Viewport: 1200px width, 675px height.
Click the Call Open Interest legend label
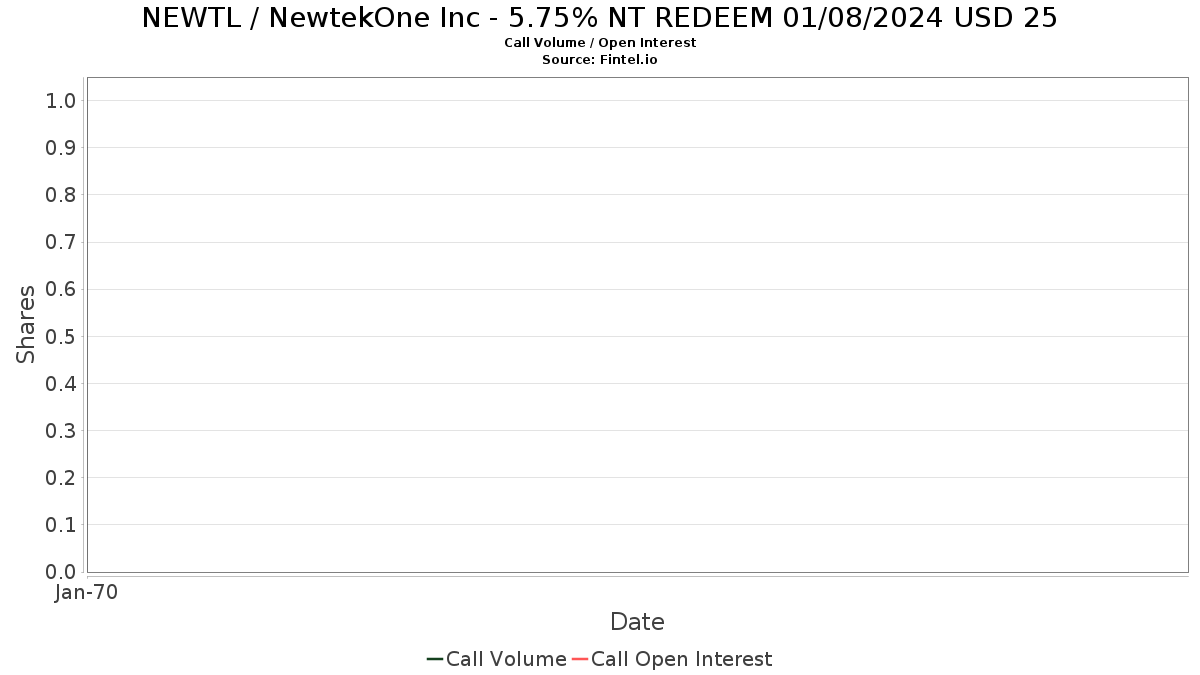point(681,659)
